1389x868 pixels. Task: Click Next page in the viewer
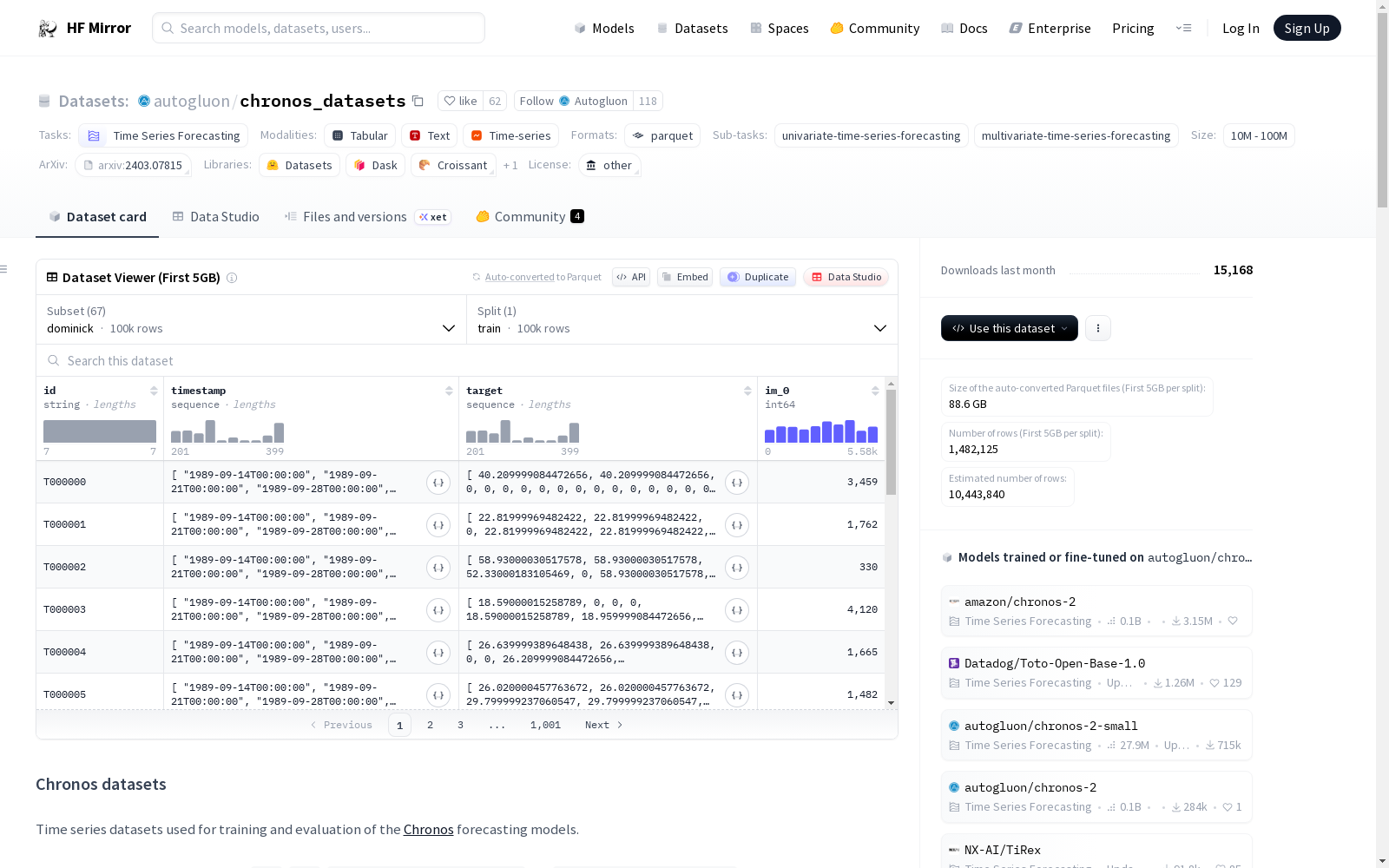tap(604, 725)
